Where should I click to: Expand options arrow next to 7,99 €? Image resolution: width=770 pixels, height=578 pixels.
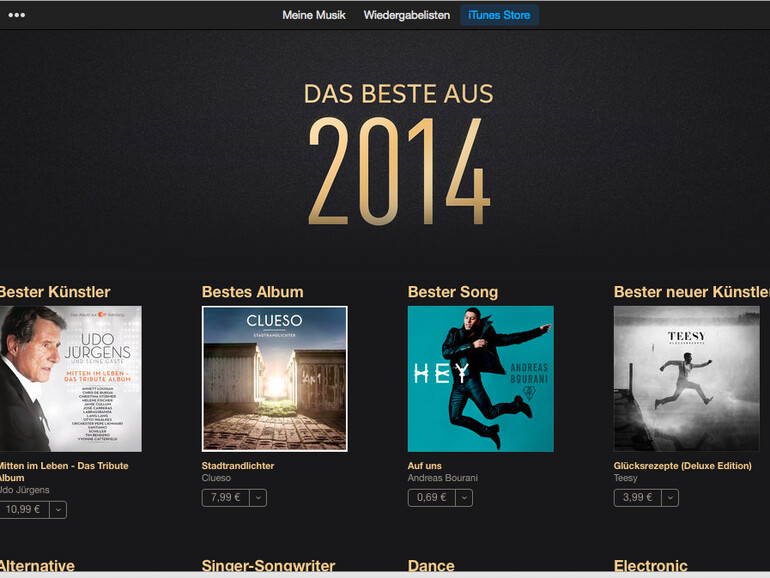pos(258,497)
